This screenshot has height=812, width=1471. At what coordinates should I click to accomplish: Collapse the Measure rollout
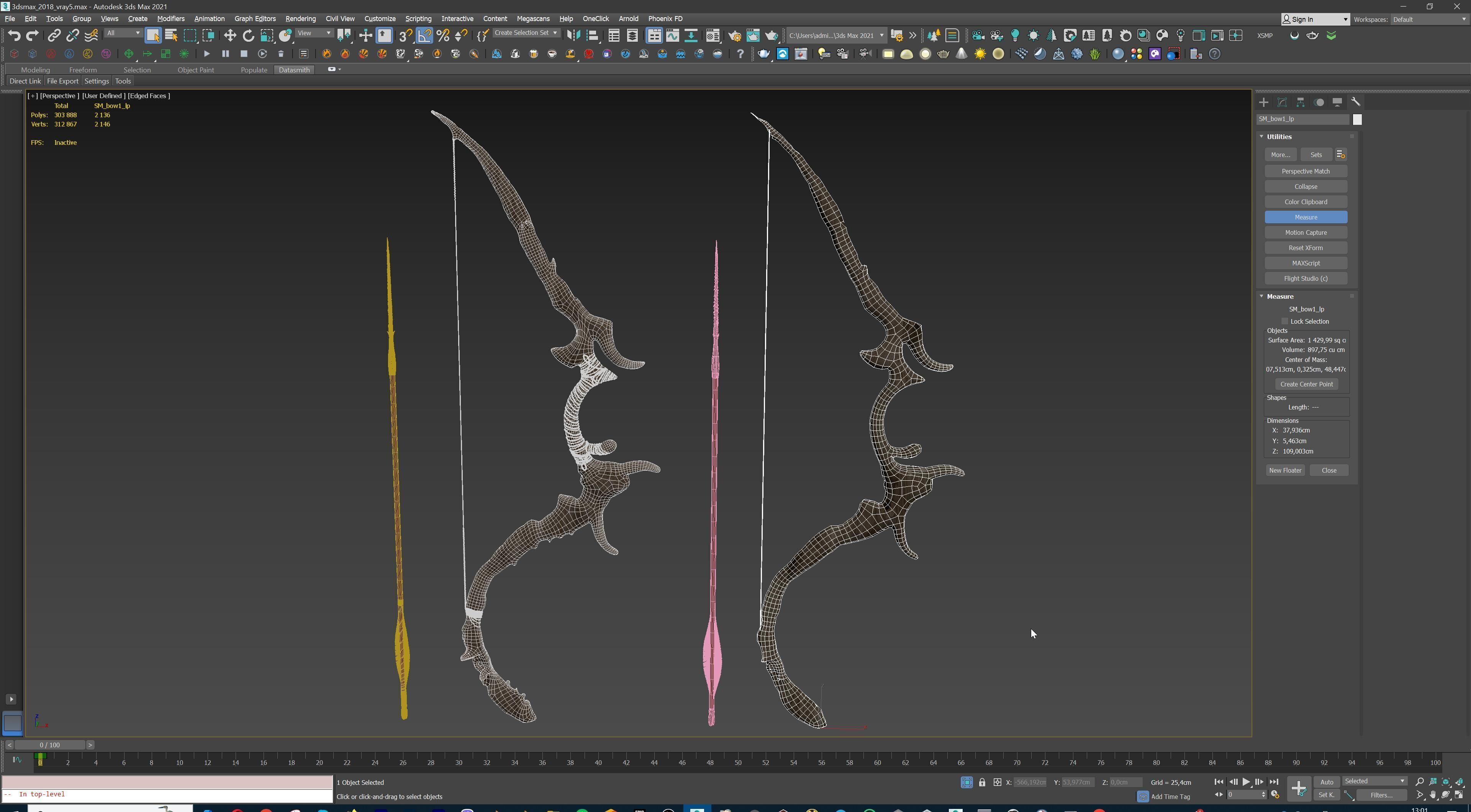pyautogui.click(x=1262, y=296)
